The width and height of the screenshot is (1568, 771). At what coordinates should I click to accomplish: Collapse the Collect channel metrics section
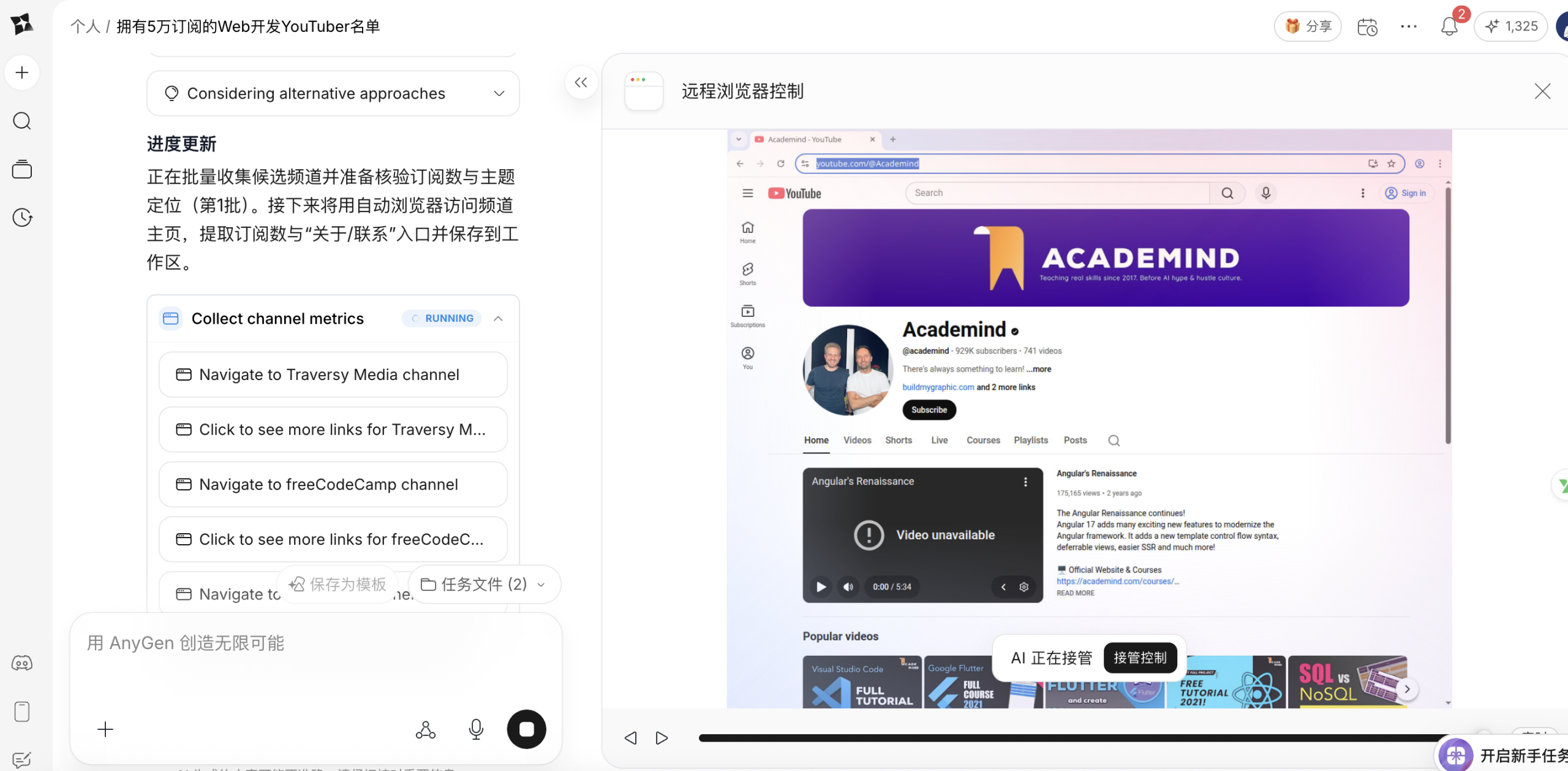(x=498, y=318)
